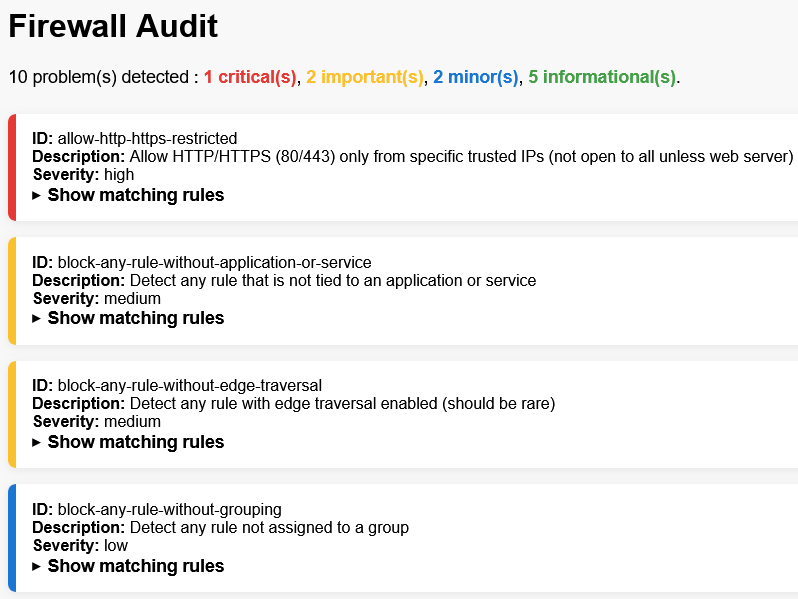Click the "Severity: low" line
Image resolution: width=798 pixels, height=599 pixels.
pos(80,546)
